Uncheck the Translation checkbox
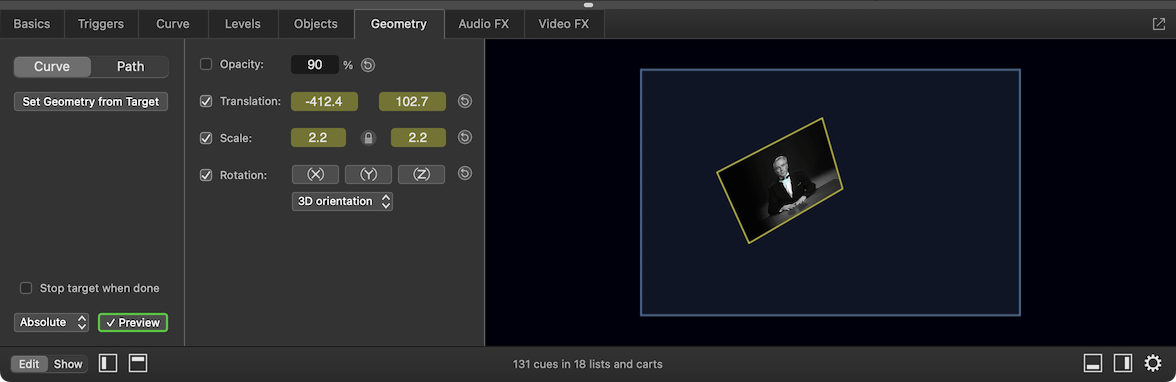Image resolution: width=1176 pixels, height=382 pixels. (x=206, y=101)
